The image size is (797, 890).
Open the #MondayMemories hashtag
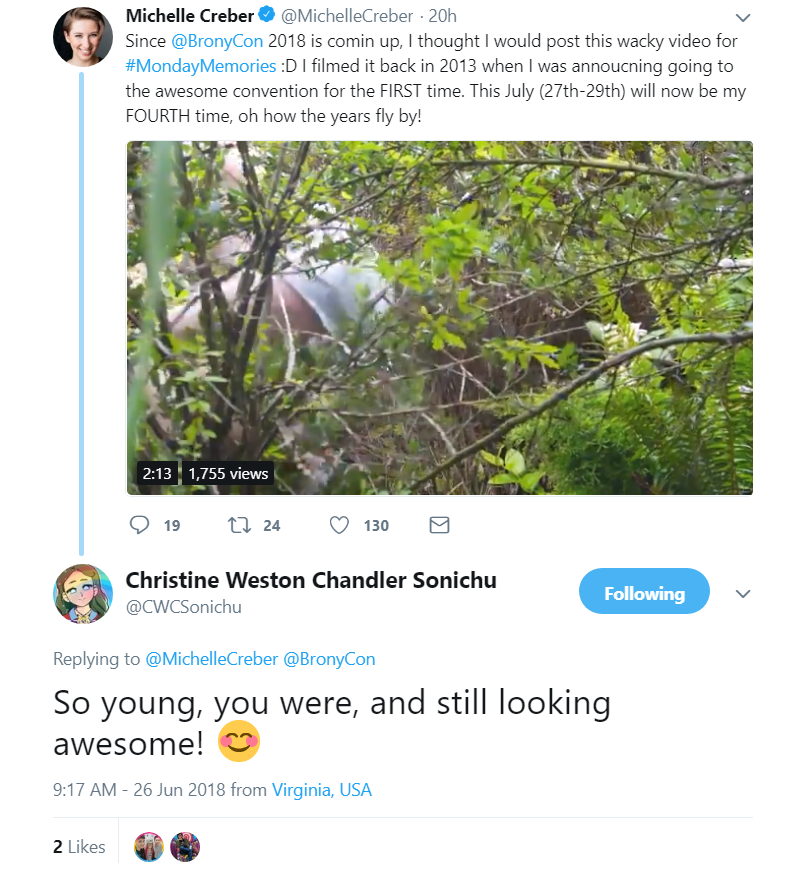[x=201, y=66]
